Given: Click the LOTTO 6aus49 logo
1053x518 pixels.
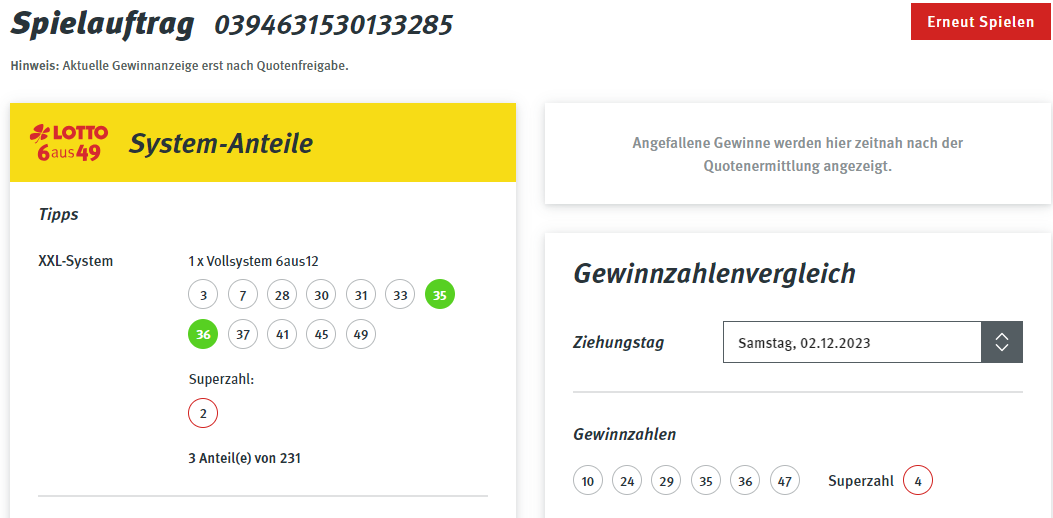Looking at the screenshot, I should (68, 142).
